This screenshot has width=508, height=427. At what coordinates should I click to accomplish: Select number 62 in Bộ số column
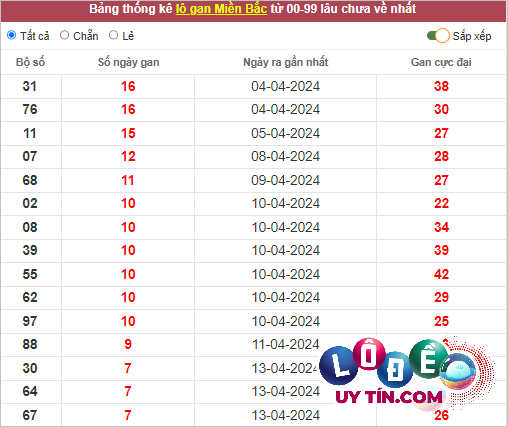[x=30, y=297]
